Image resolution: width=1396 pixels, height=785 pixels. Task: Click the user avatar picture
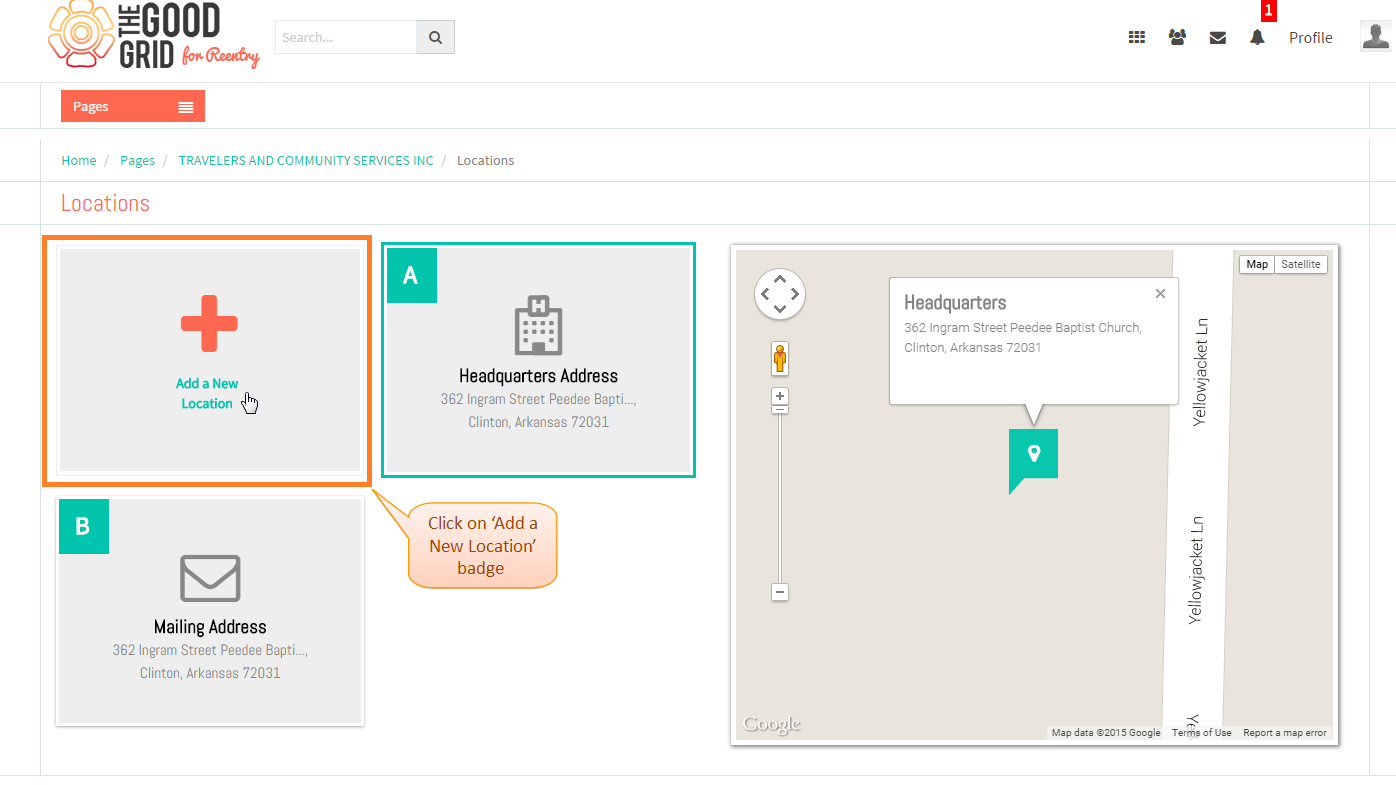1376,36
